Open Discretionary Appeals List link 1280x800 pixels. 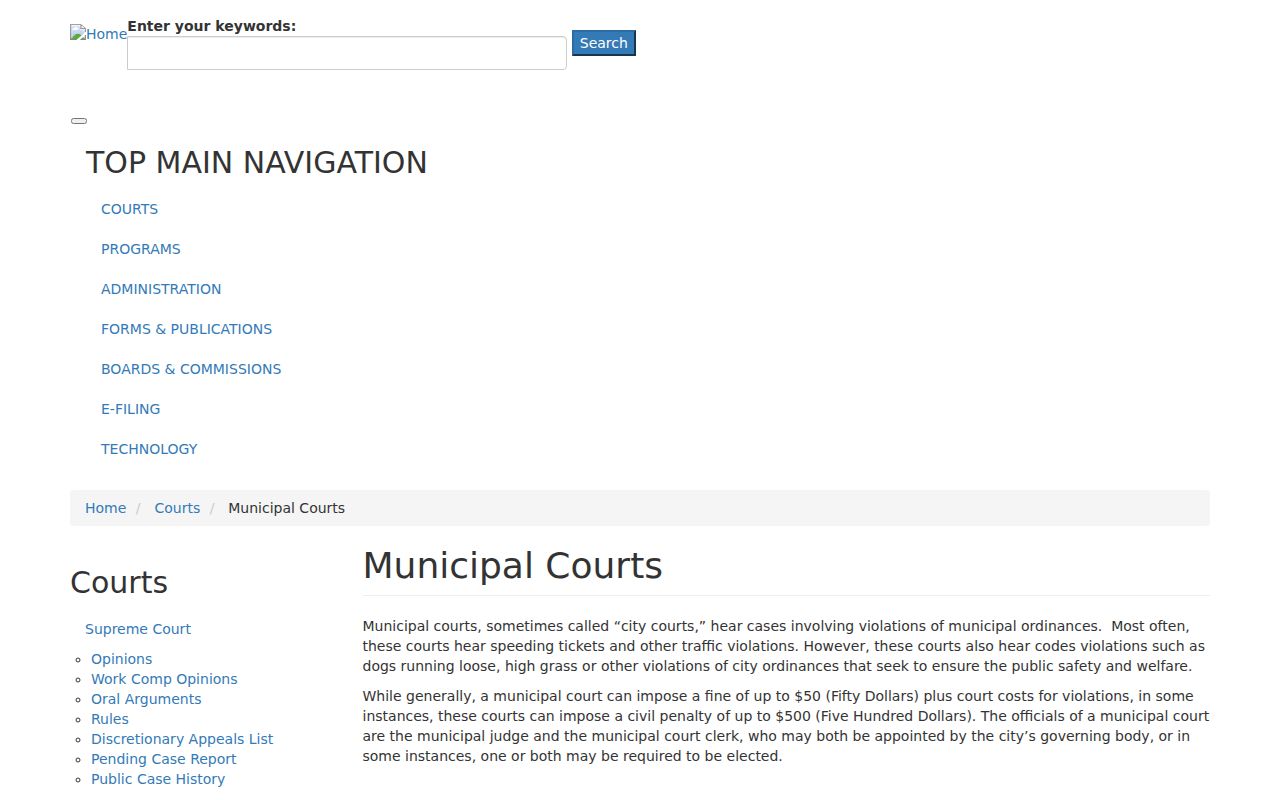pos(182,739)
